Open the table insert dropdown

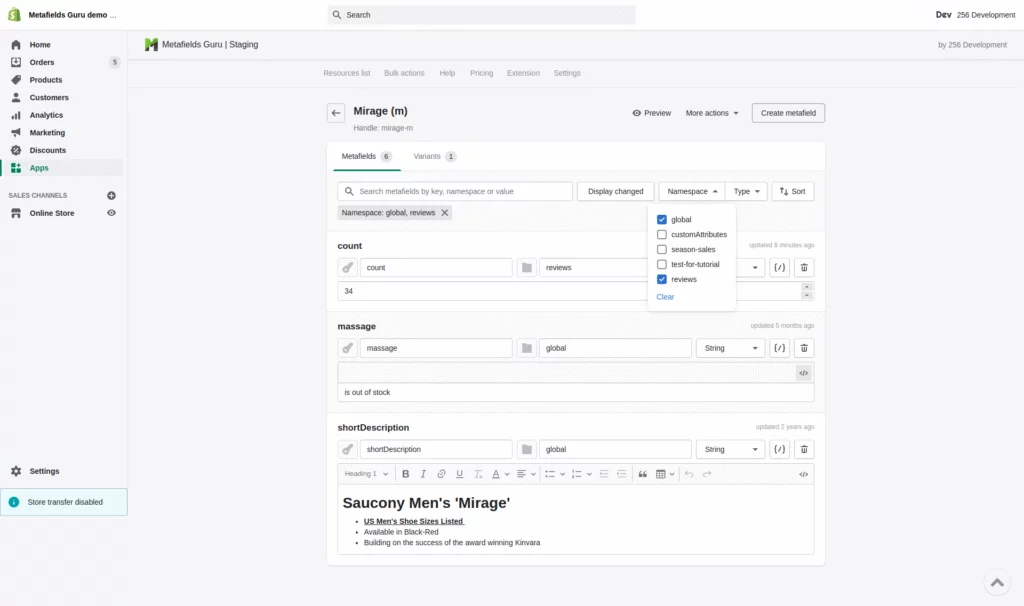pos(665,474)
